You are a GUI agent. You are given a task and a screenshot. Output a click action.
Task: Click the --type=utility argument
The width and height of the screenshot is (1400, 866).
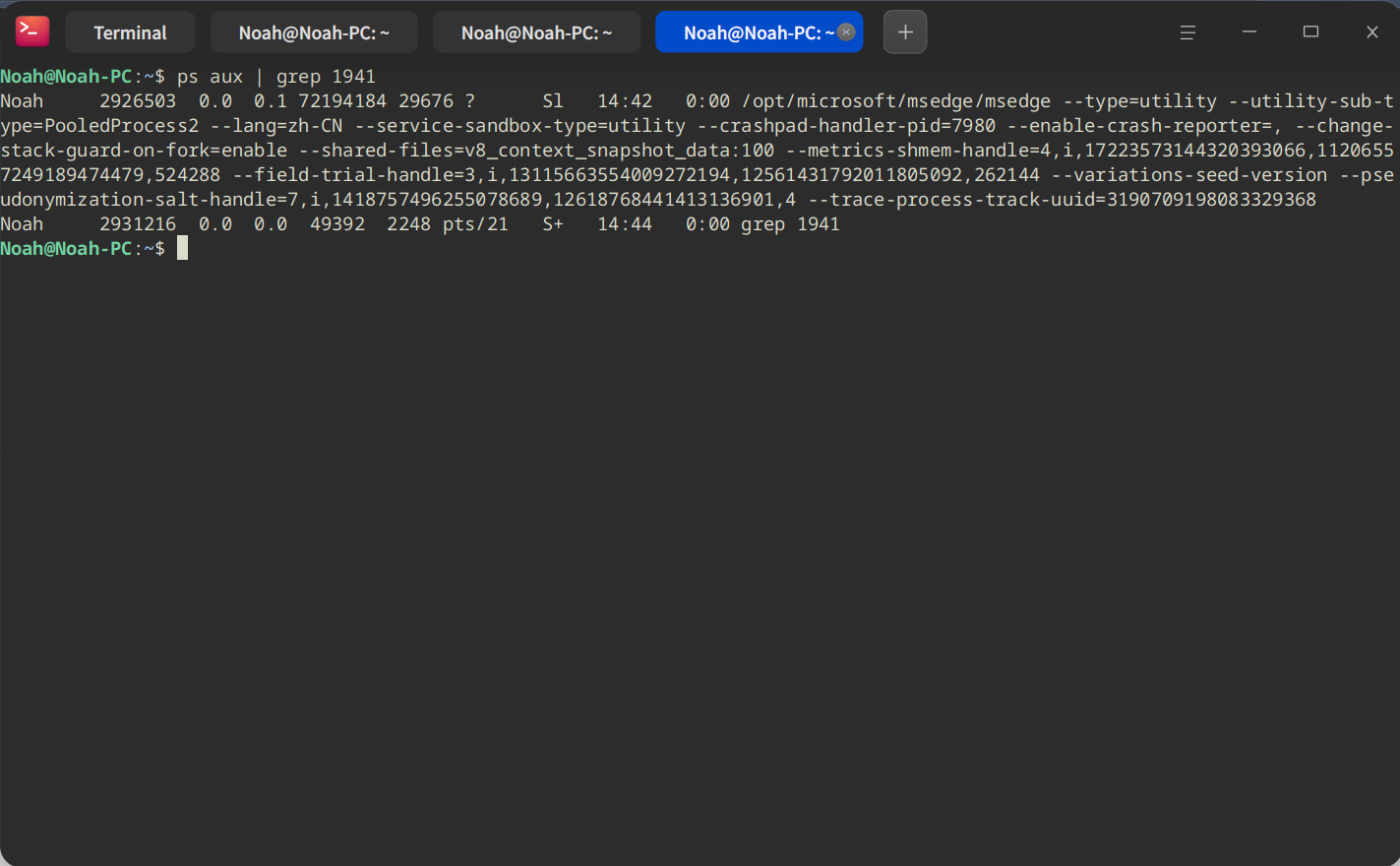click(1140, 101)
